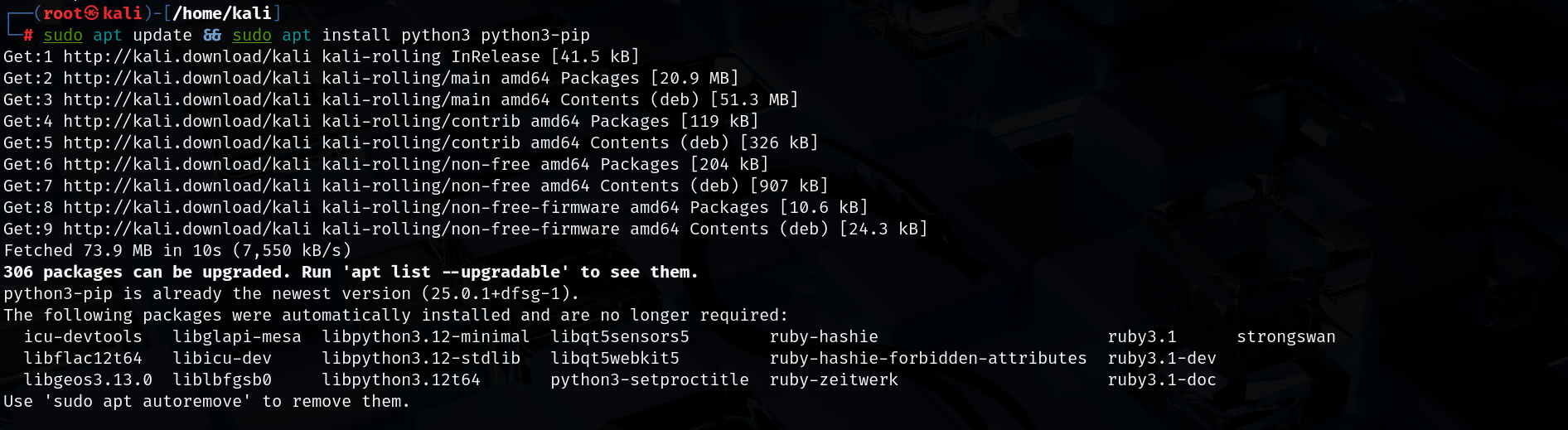The height and width of the screenshot is (430, 1568).
Task: Select the icu-devtools package name
Action: point(83,336)
